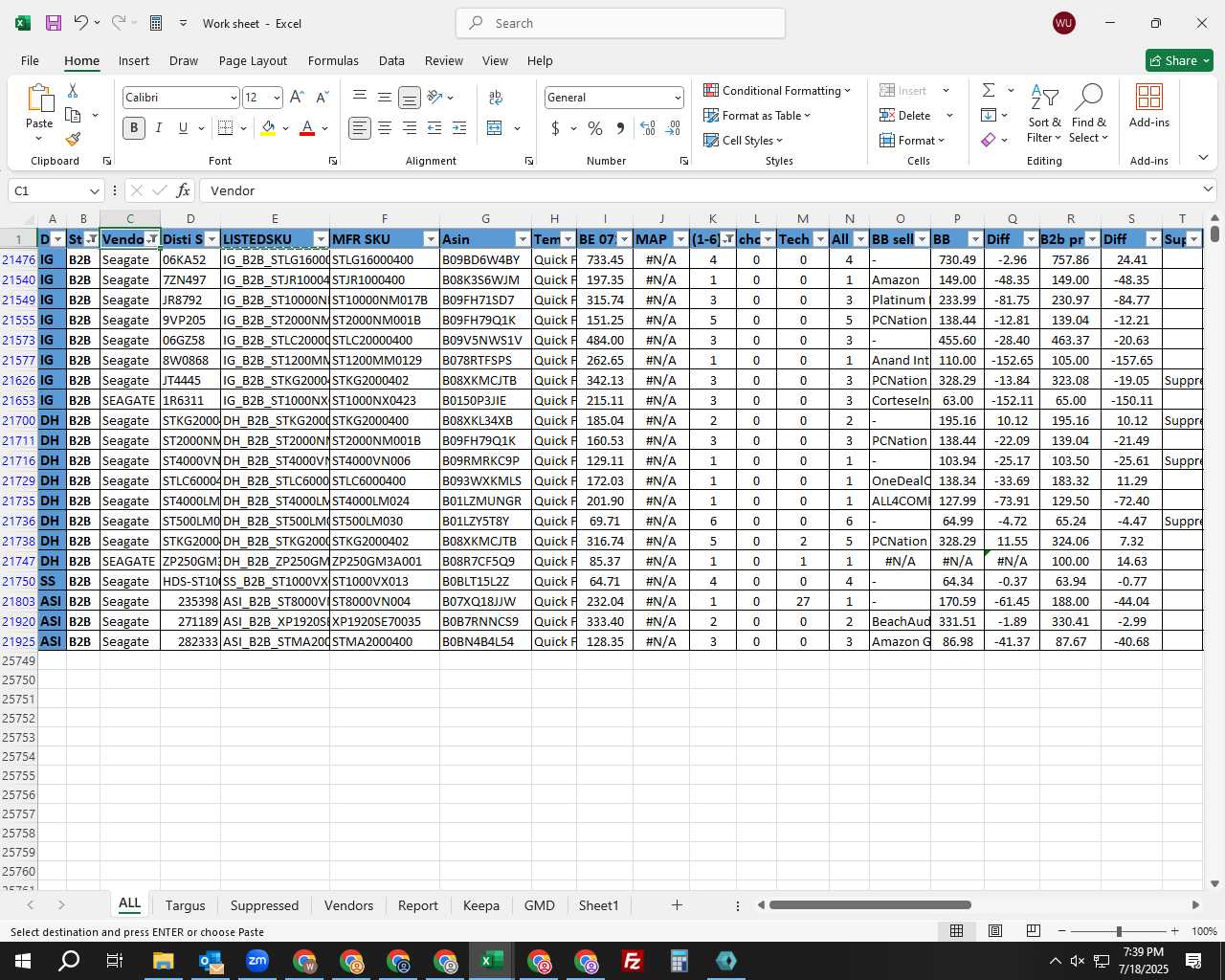
Task: Toggle Bottom Align vertical alignment
Action: click(x=410, y=98)
